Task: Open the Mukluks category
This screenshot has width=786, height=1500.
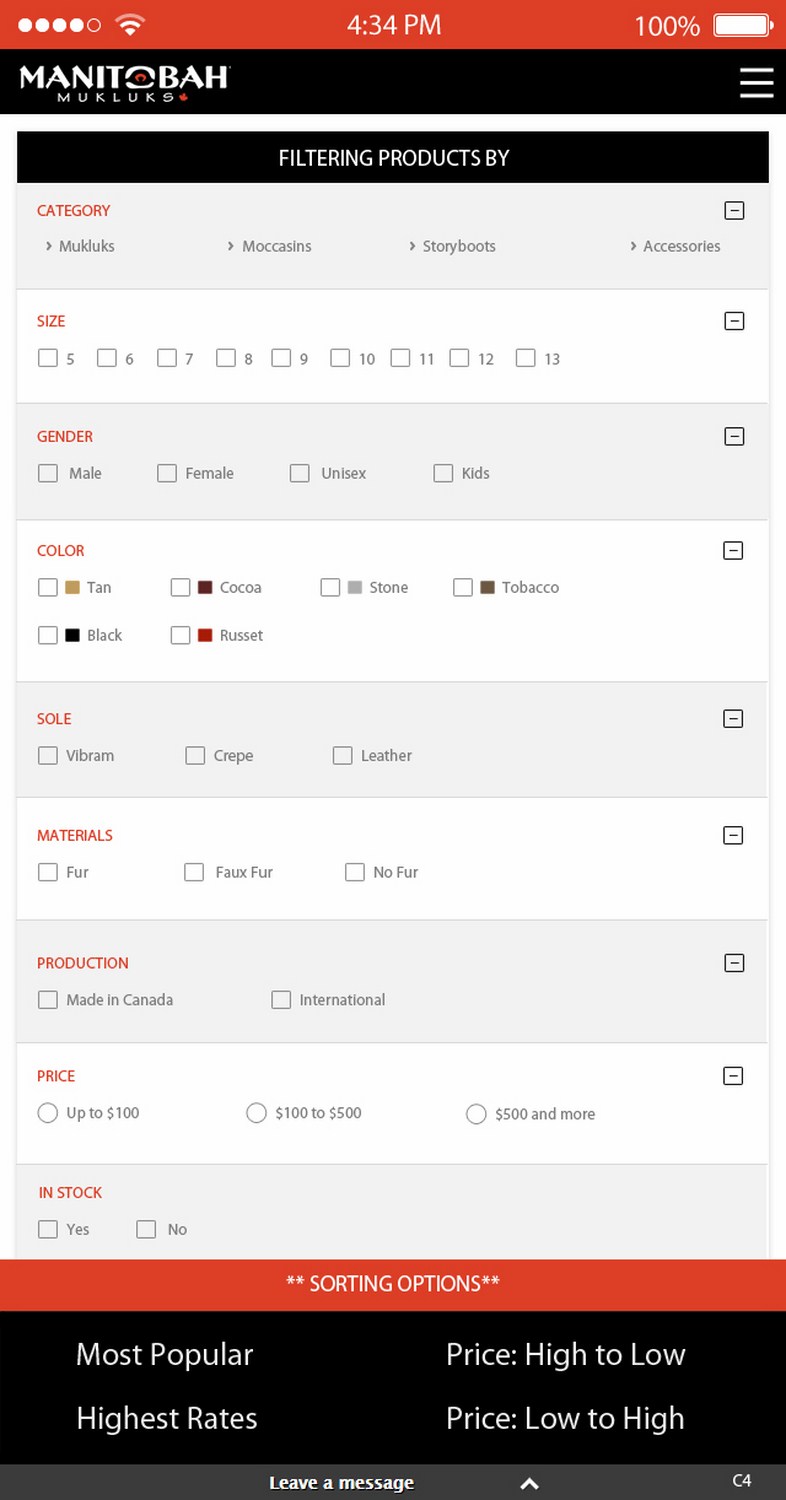Action: coord(86,246)
